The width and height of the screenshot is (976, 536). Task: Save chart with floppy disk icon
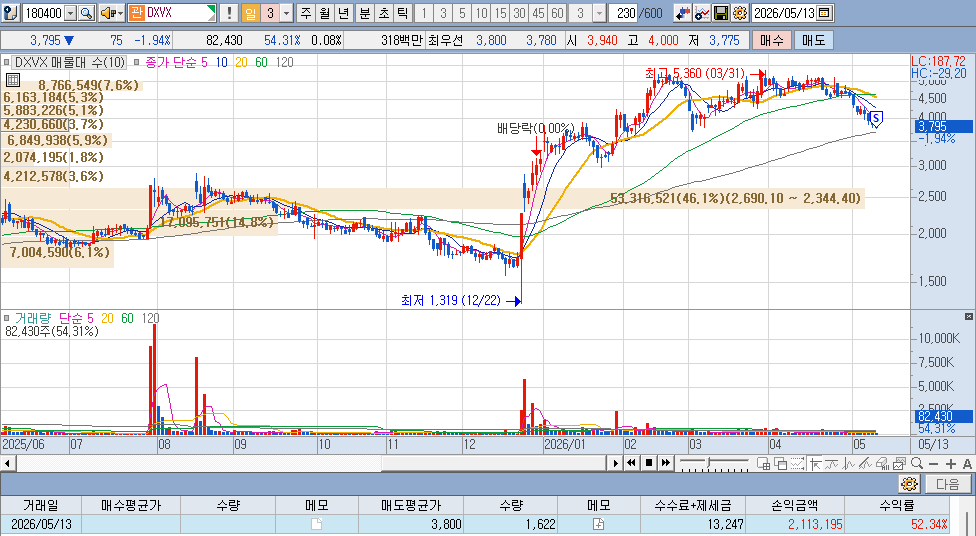(721, 12)
